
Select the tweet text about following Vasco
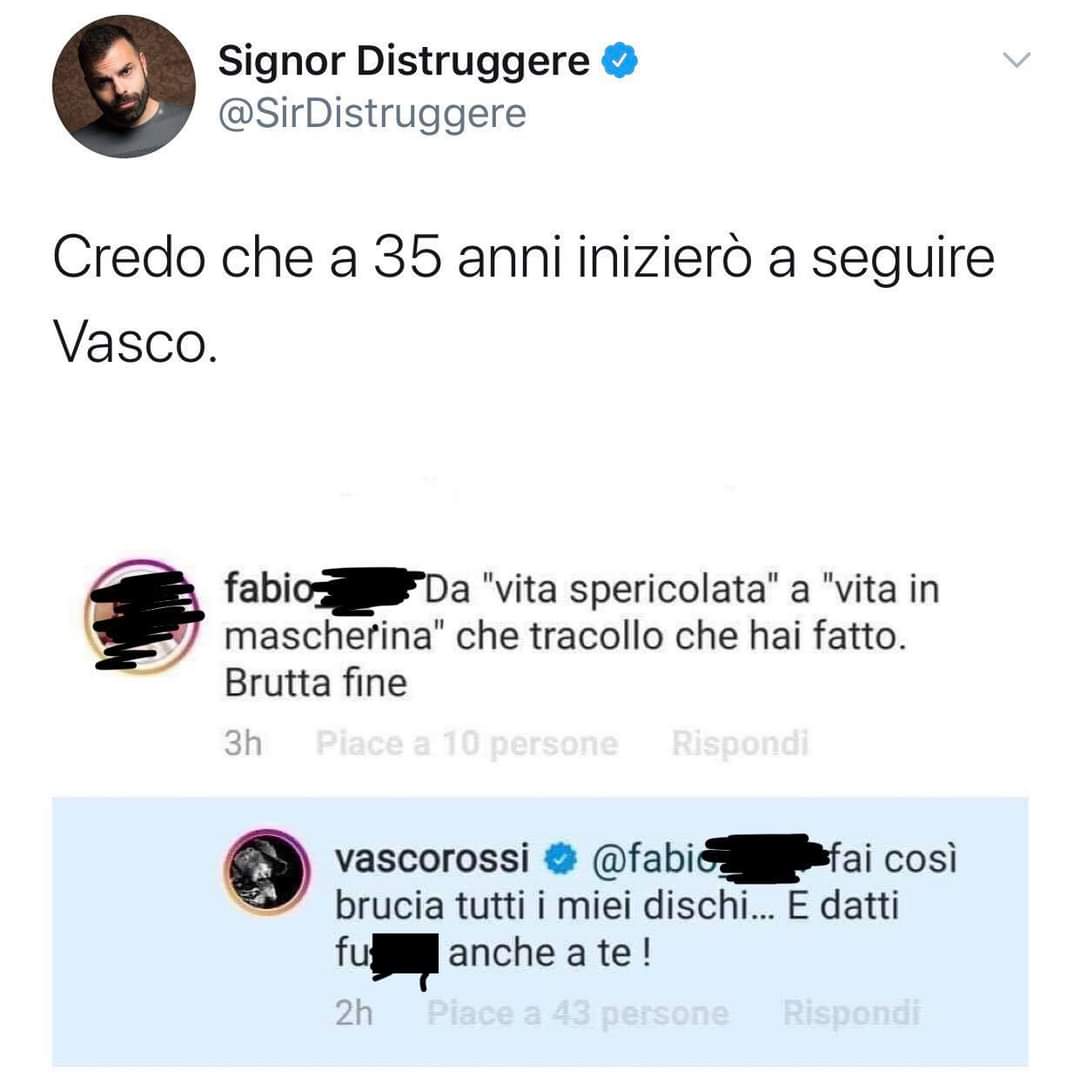coord(523,301)
